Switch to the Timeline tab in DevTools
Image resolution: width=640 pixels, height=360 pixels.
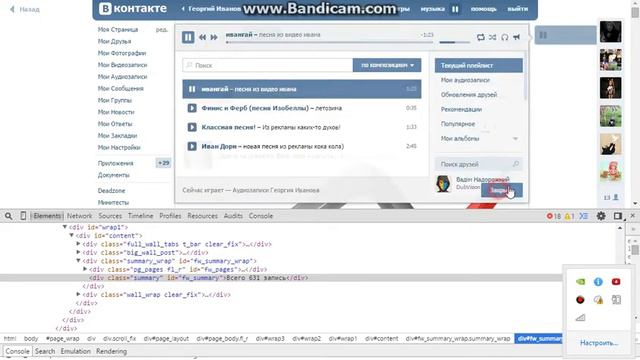140,216
